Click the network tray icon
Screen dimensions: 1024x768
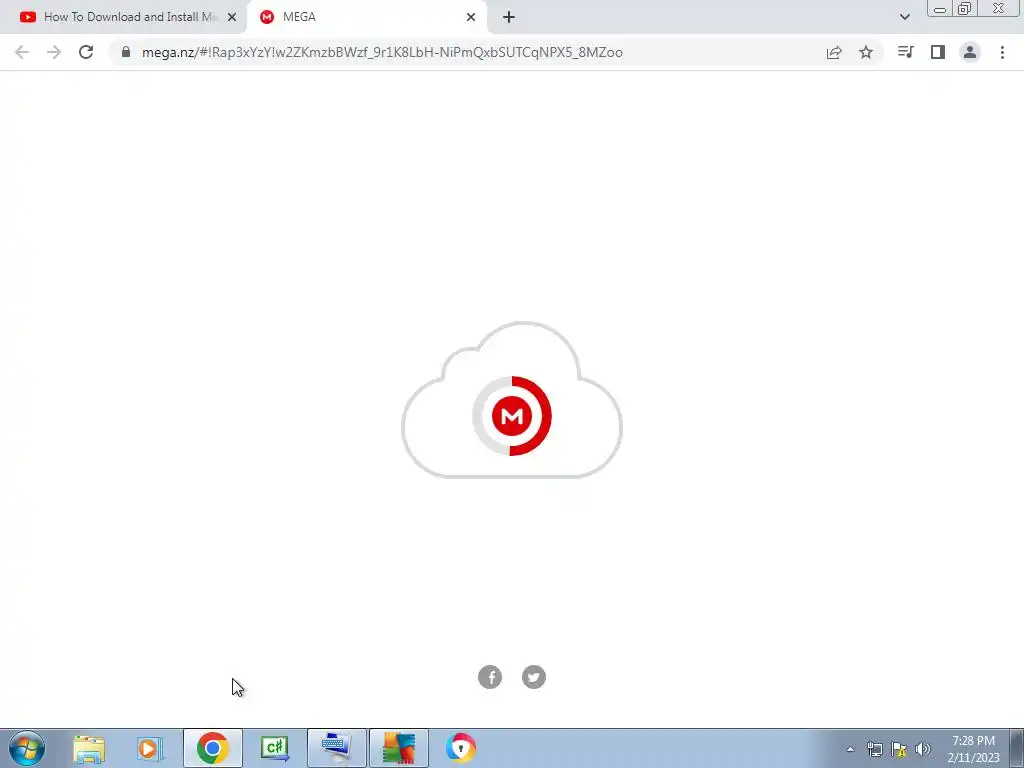[874, 749]
